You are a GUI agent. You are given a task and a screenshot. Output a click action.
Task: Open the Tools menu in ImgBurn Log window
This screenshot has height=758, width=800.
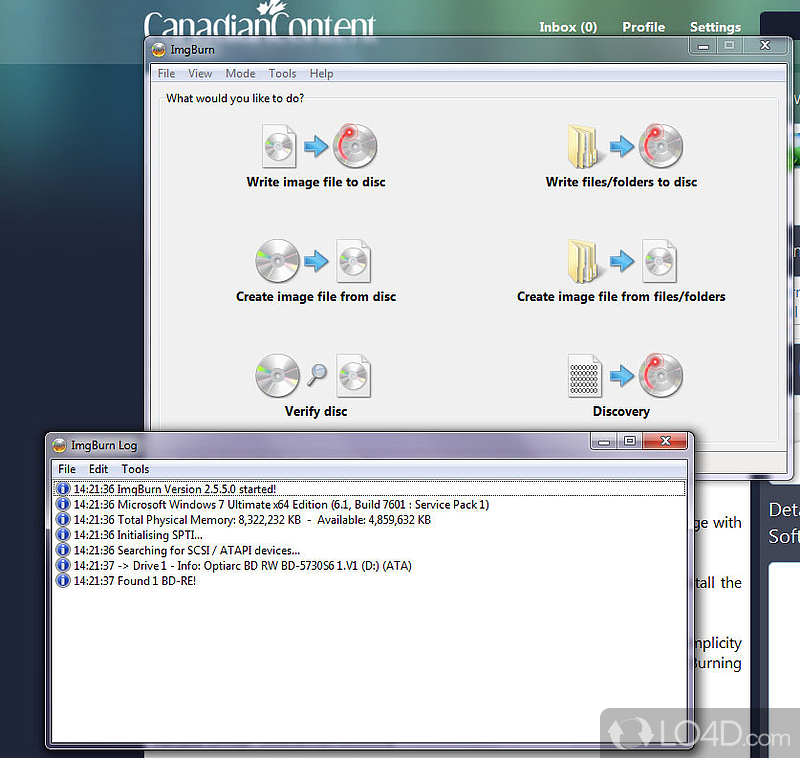point(135,469)
